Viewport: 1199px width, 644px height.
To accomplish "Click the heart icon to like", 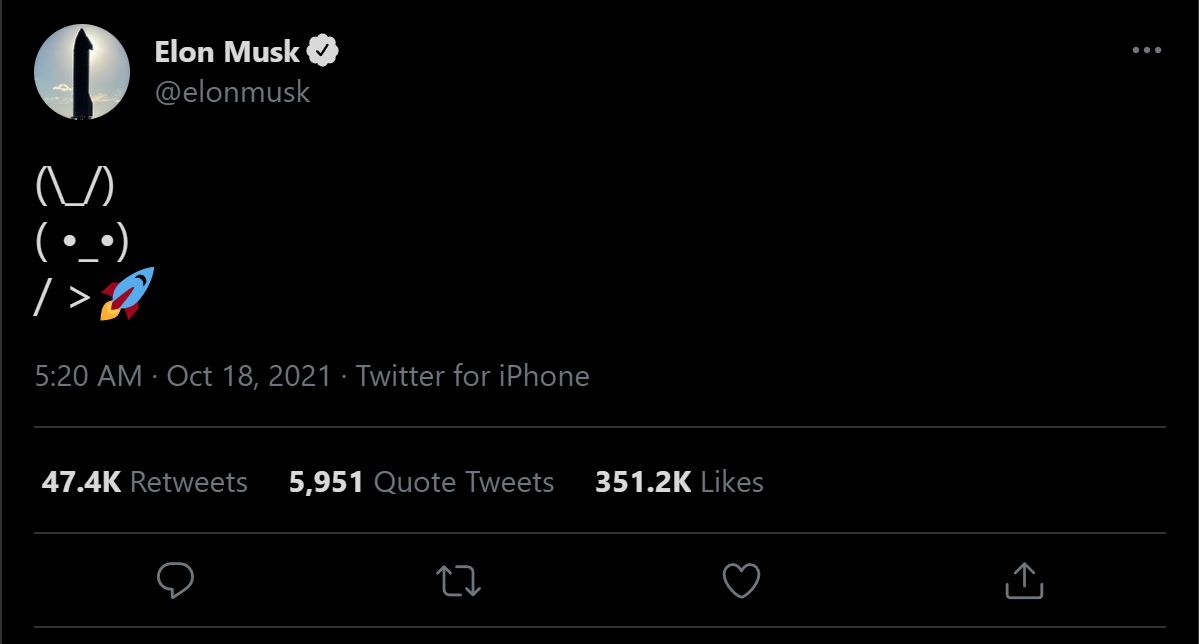I will click(742, 580).
